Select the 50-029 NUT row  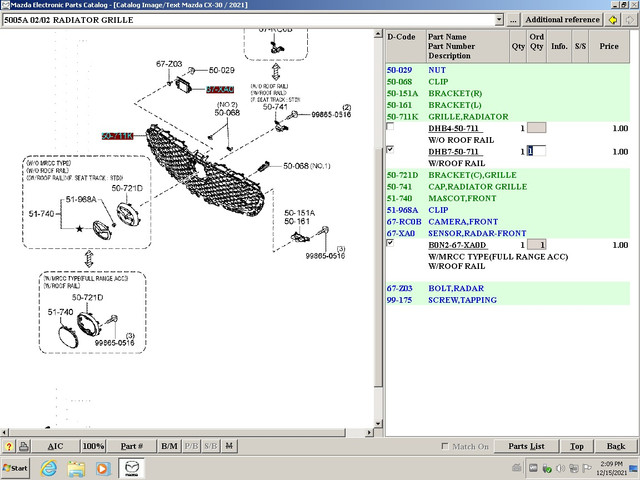(x=507, y=70)
